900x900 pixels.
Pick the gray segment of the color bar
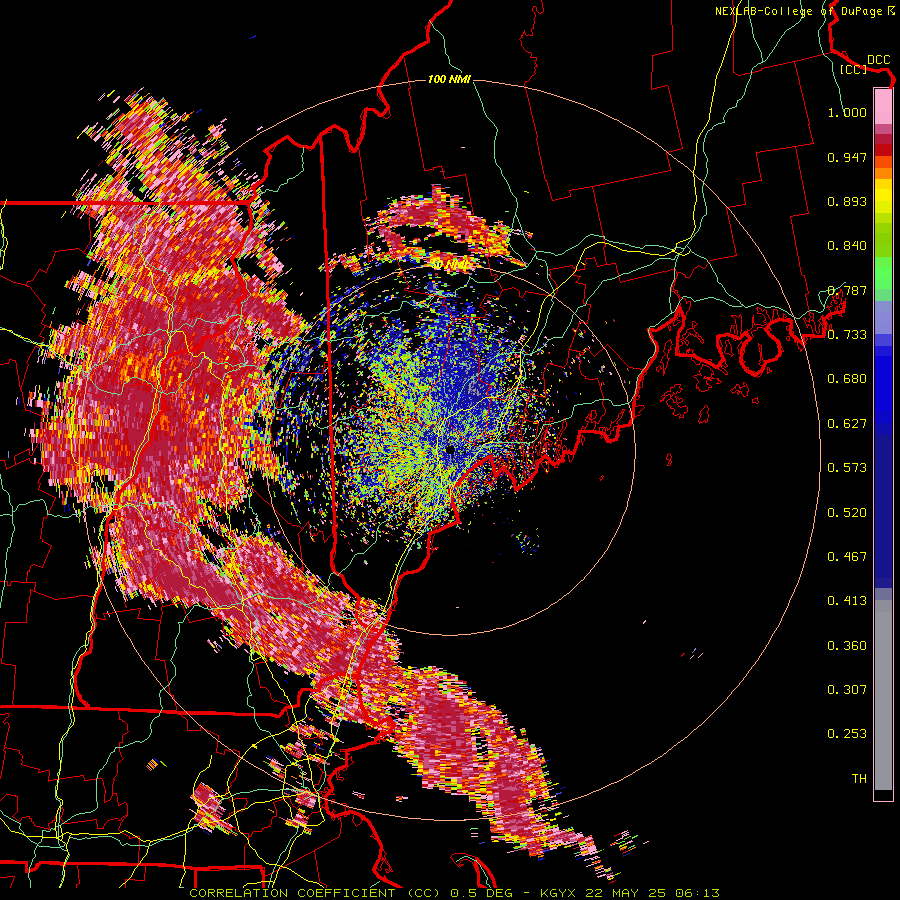[883, 695]
